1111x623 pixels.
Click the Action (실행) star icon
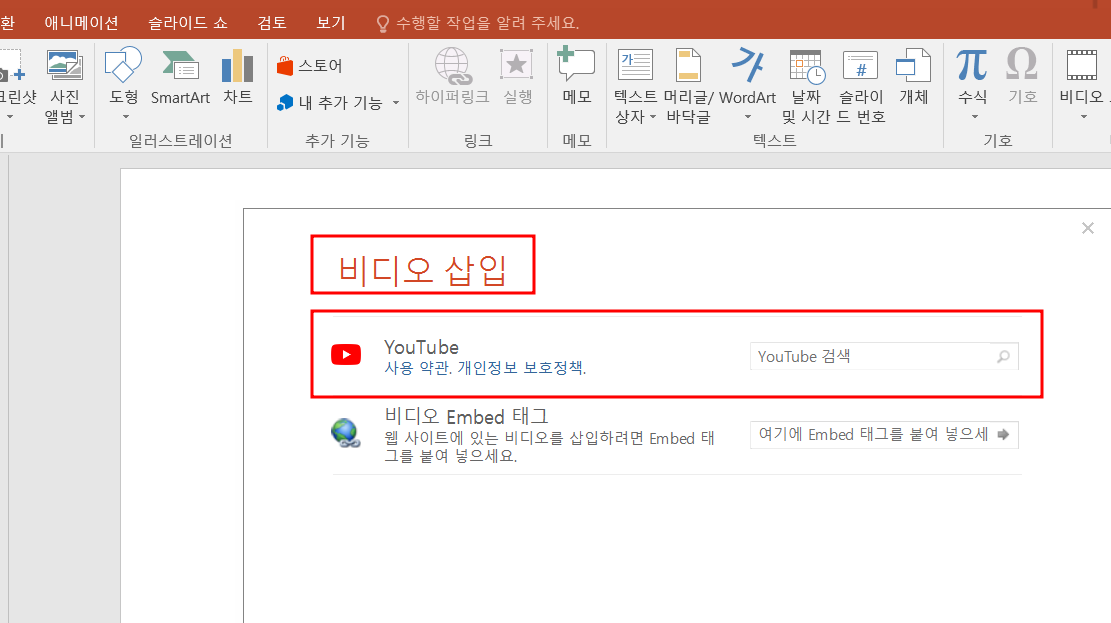click(x=517, y=65)
